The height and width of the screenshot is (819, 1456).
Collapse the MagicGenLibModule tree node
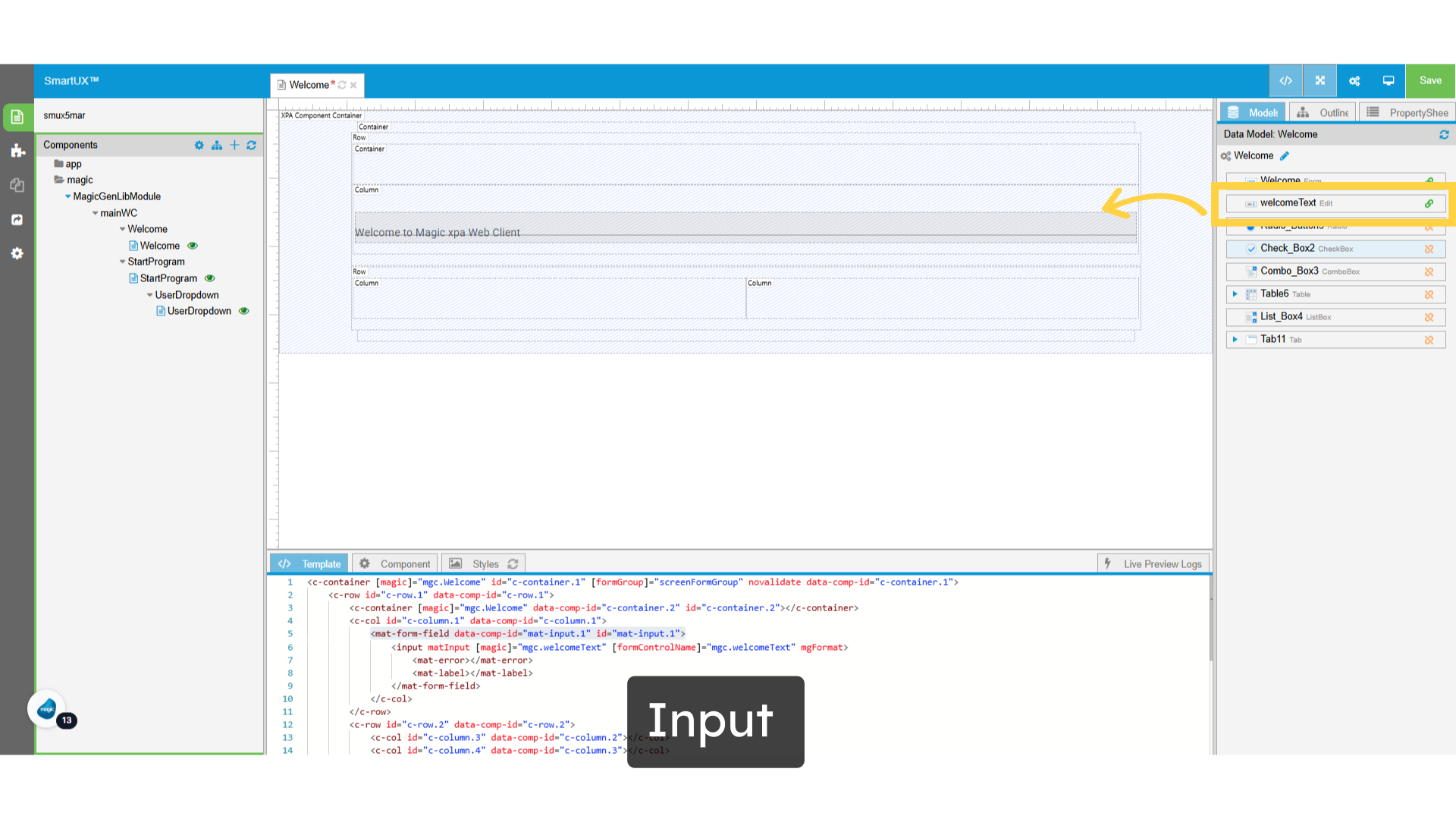67,196
